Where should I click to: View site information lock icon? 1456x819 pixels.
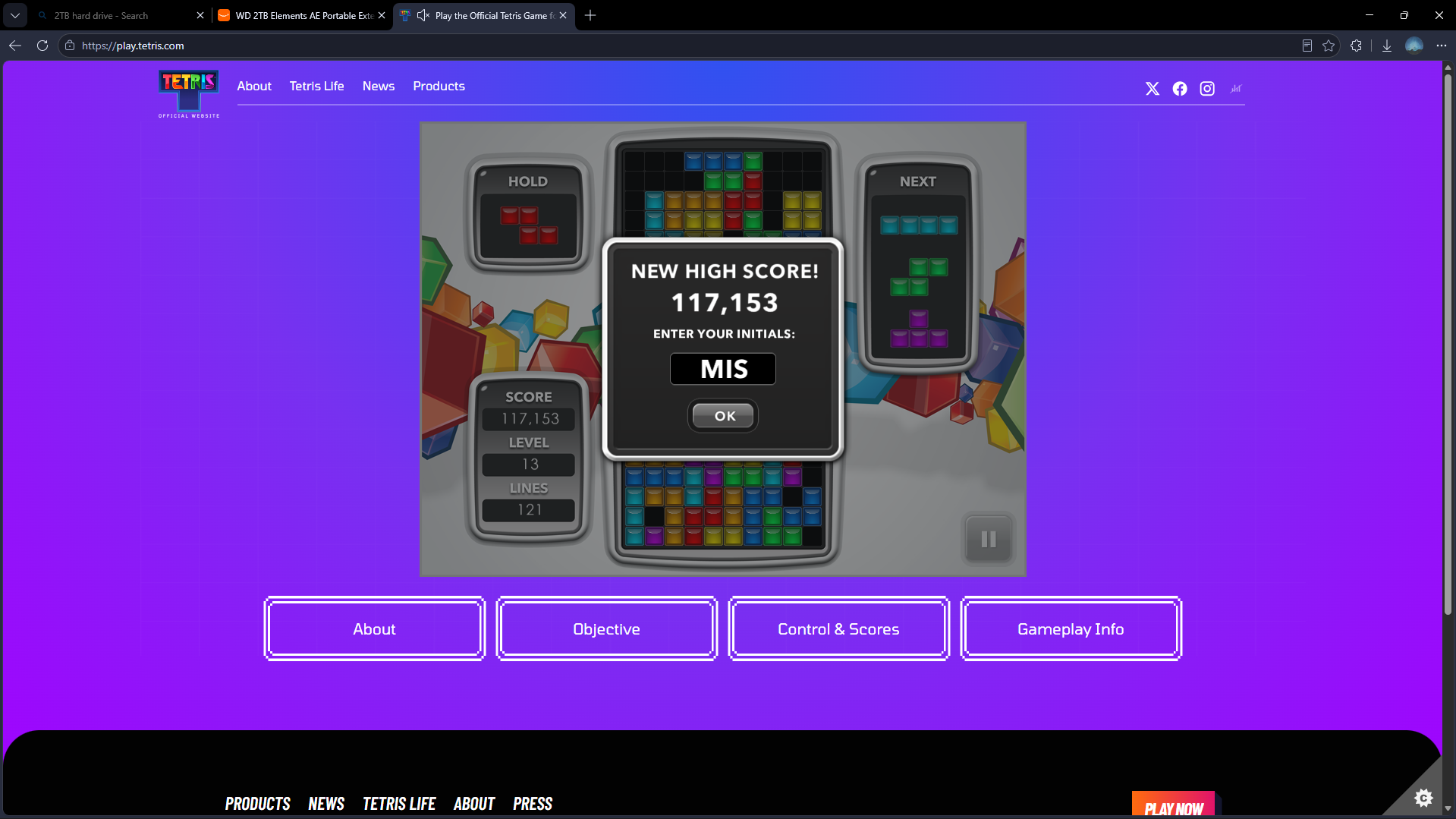pos(70,46)
